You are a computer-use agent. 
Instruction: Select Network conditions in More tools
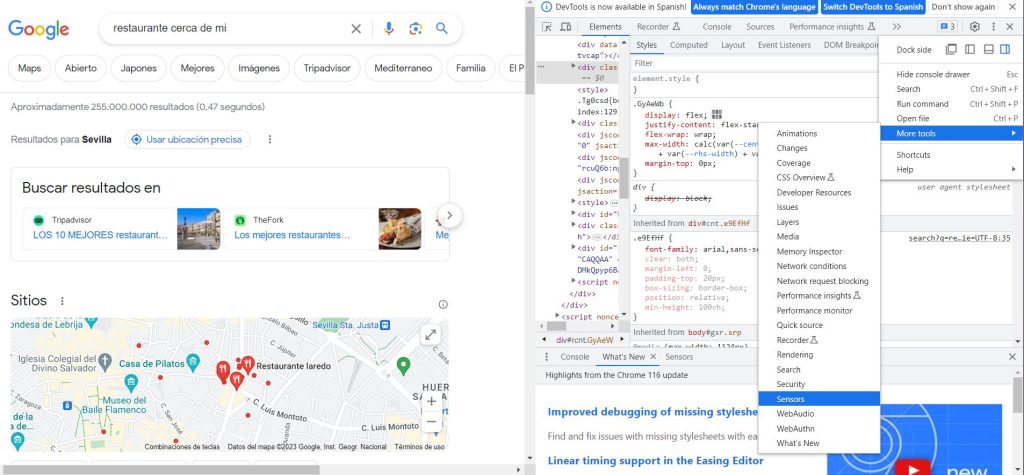click(x=819, y=267)
